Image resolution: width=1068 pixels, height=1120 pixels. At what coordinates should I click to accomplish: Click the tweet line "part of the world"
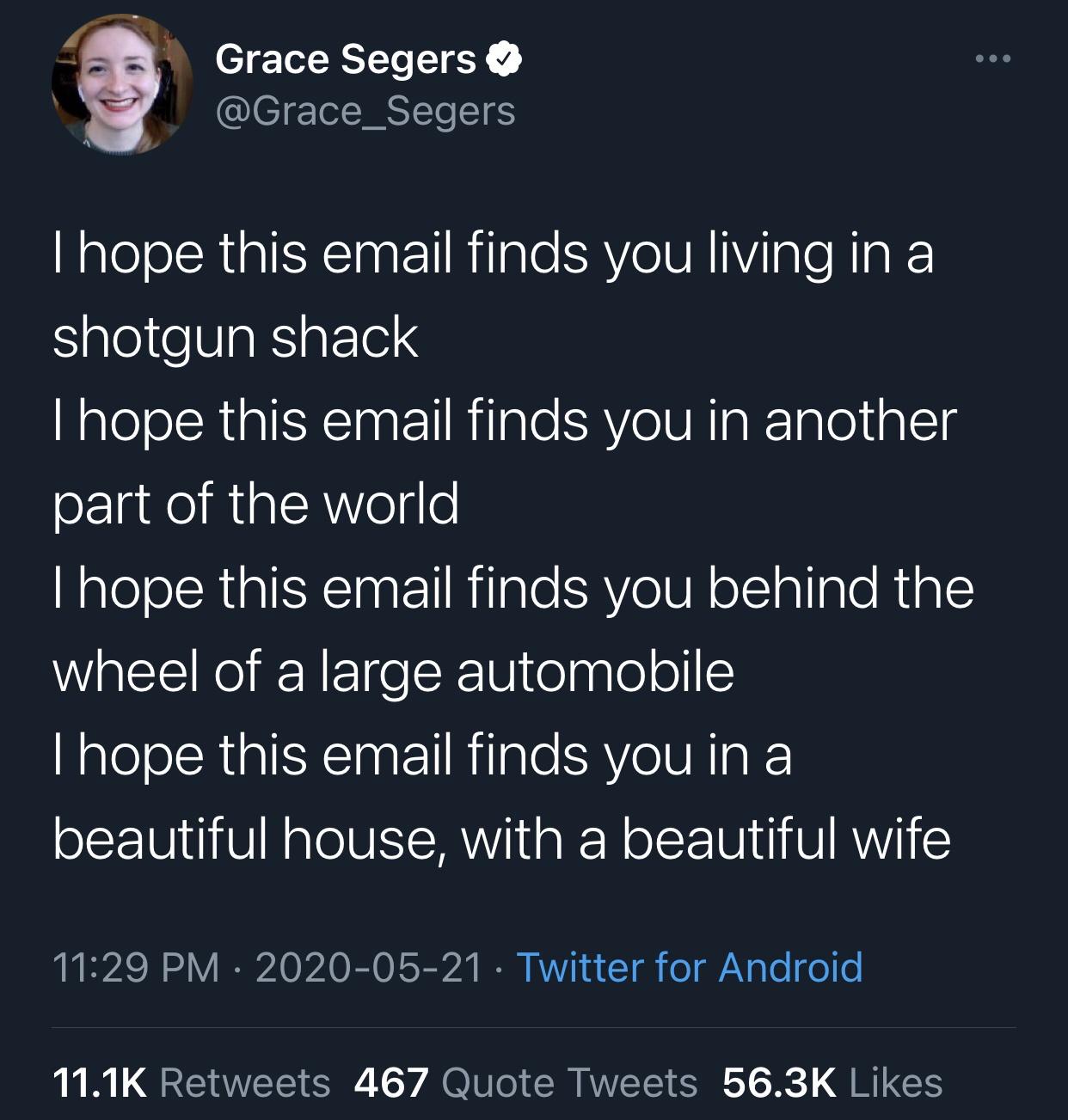point(255,504)
